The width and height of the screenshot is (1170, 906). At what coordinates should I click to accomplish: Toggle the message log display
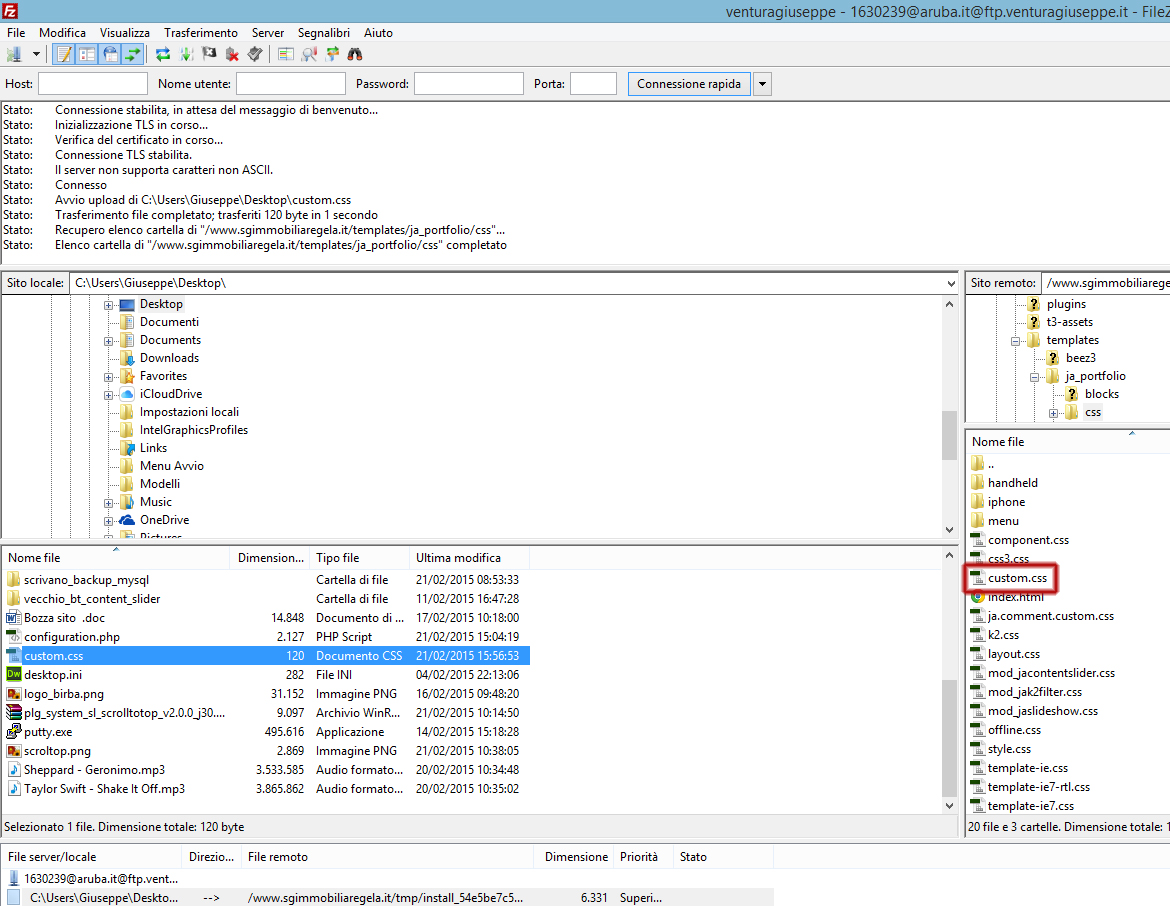tap(64, 54)
